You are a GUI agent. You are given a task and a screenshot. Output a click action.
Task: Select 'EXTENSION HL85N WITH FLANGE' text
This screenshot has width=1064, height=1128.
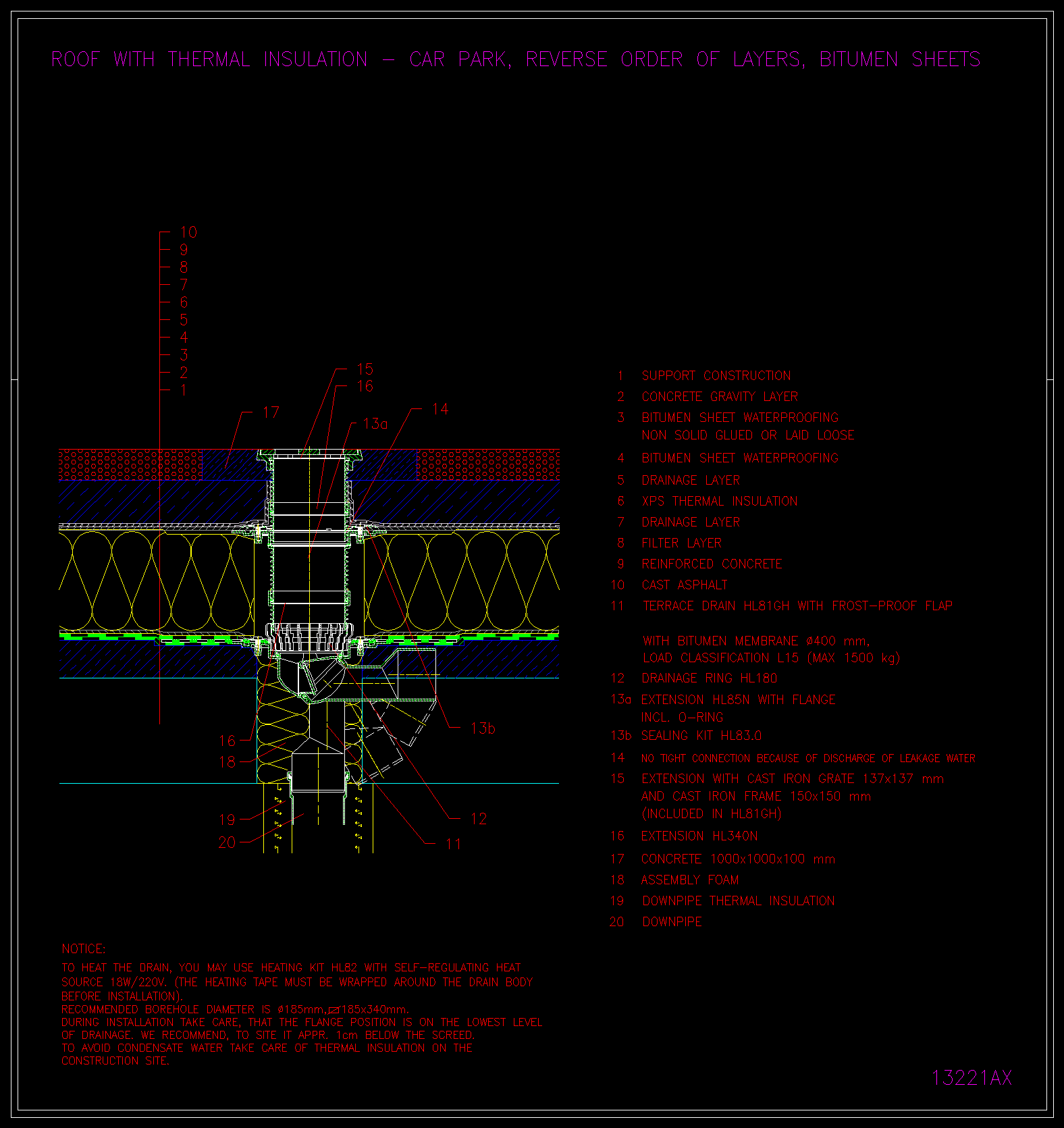[x=739, y=700]
